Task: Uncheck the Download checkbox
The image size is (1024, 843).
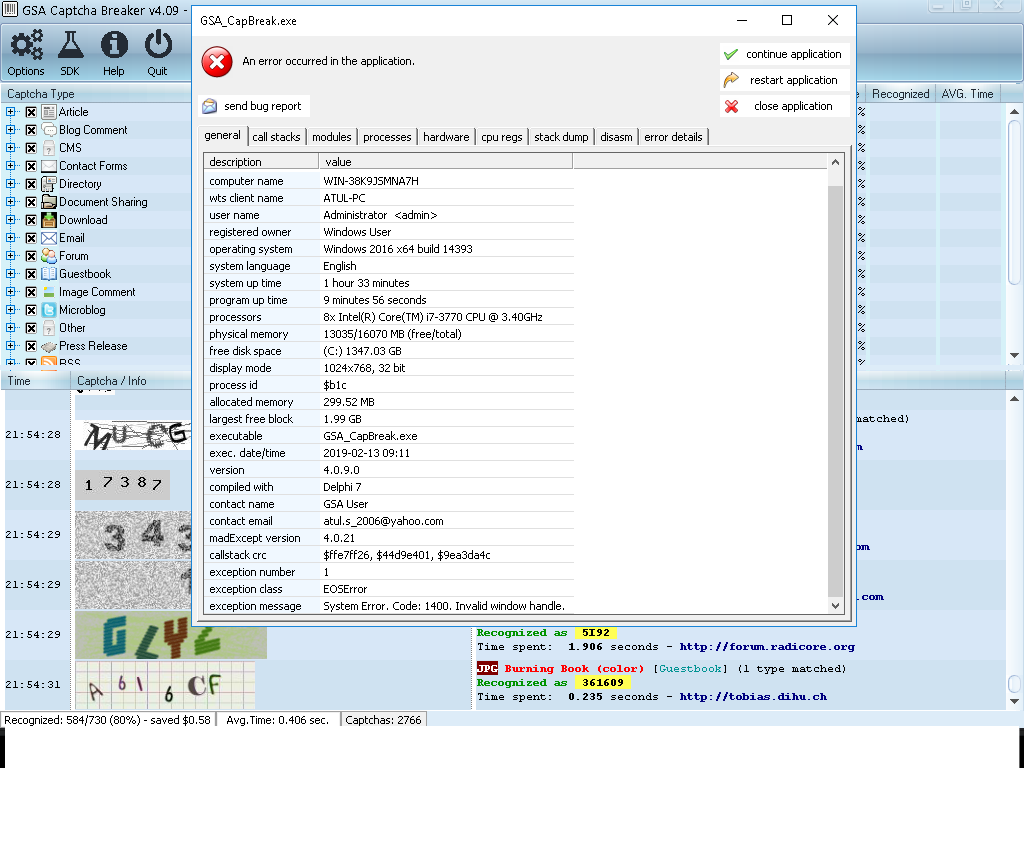Action: click(31, 220)
